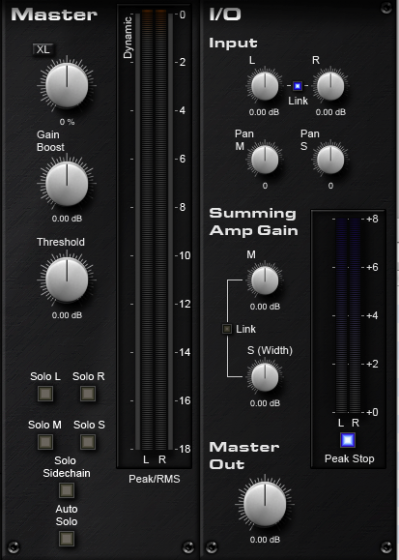Viewport: 399px width, 560px height.
Task: Click the Threshold knob
Action: [67, 280]
